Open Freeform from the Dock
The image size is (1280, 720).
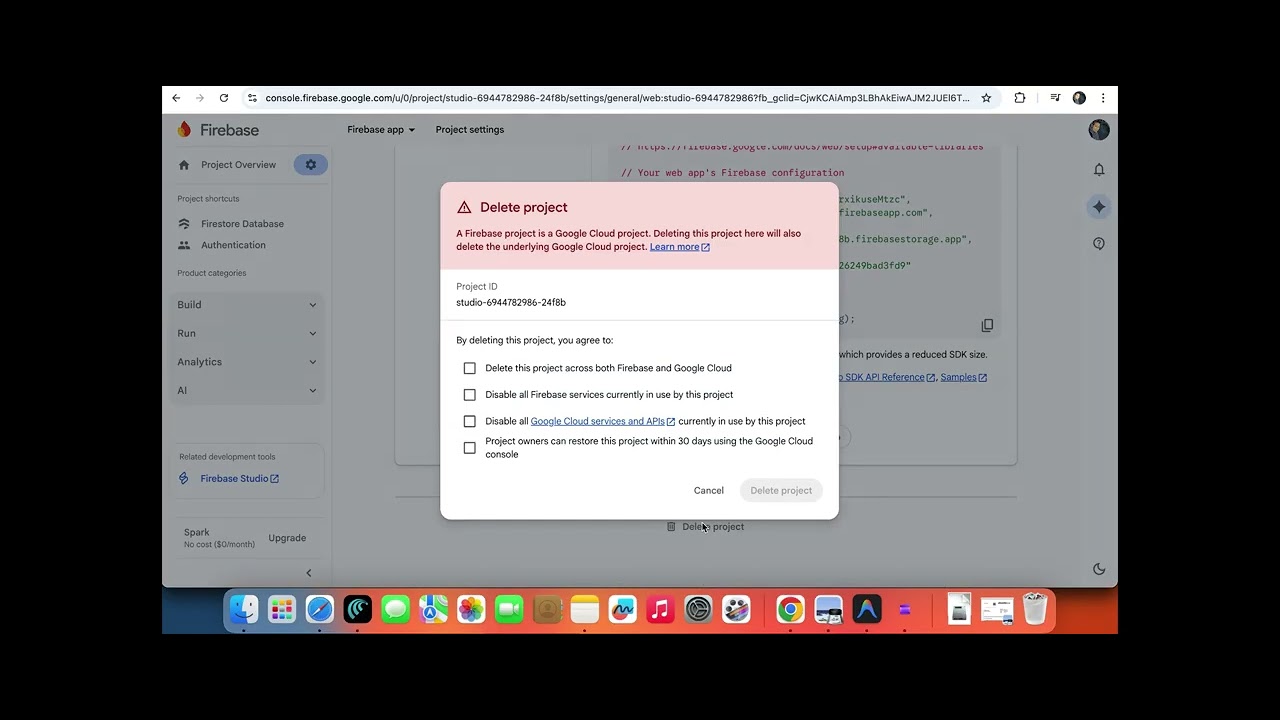click(623, 609)
